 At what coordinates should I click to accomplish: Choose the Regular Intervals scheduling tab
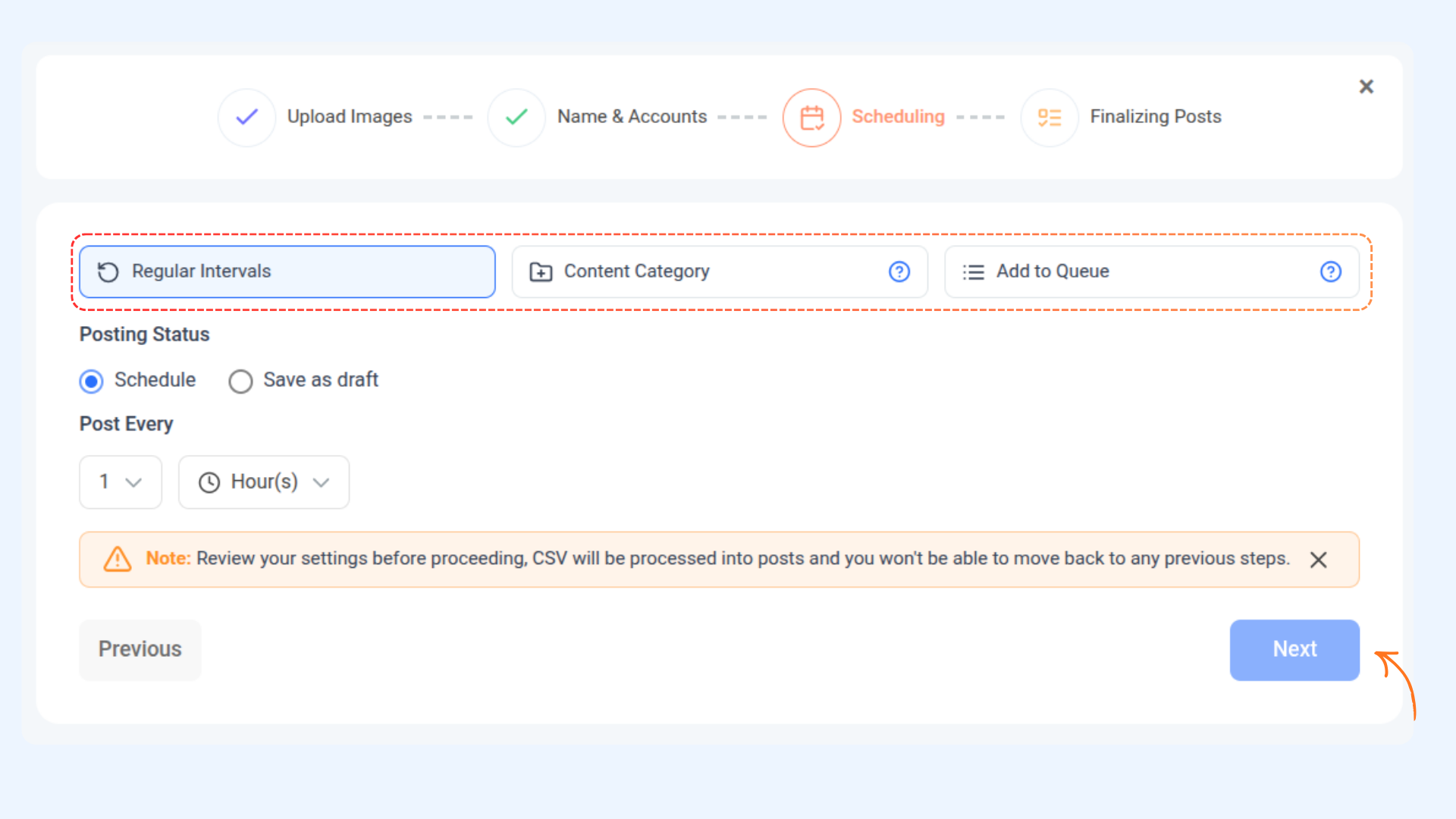pyautogui.click(x=287, y=271)
